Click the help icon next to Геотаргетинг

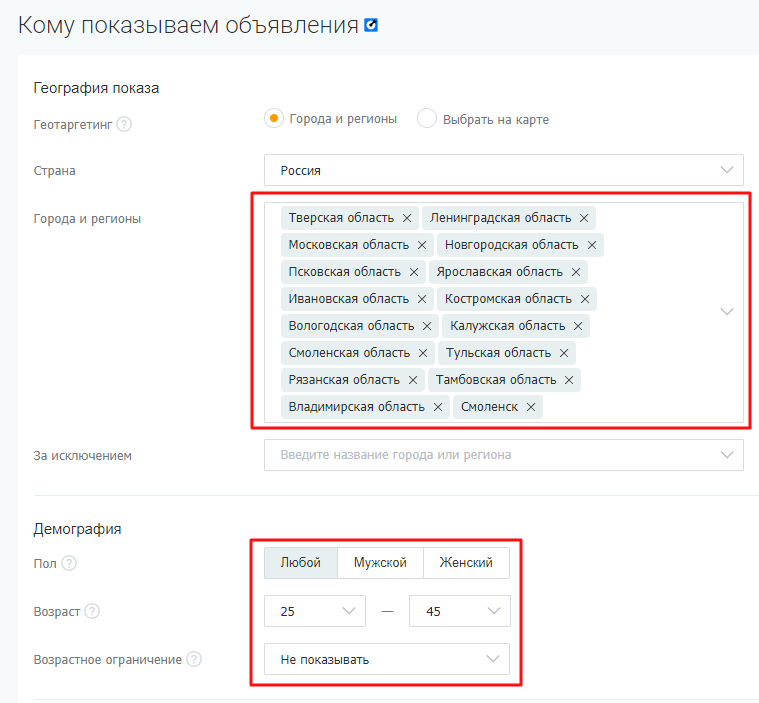point(124,125)
